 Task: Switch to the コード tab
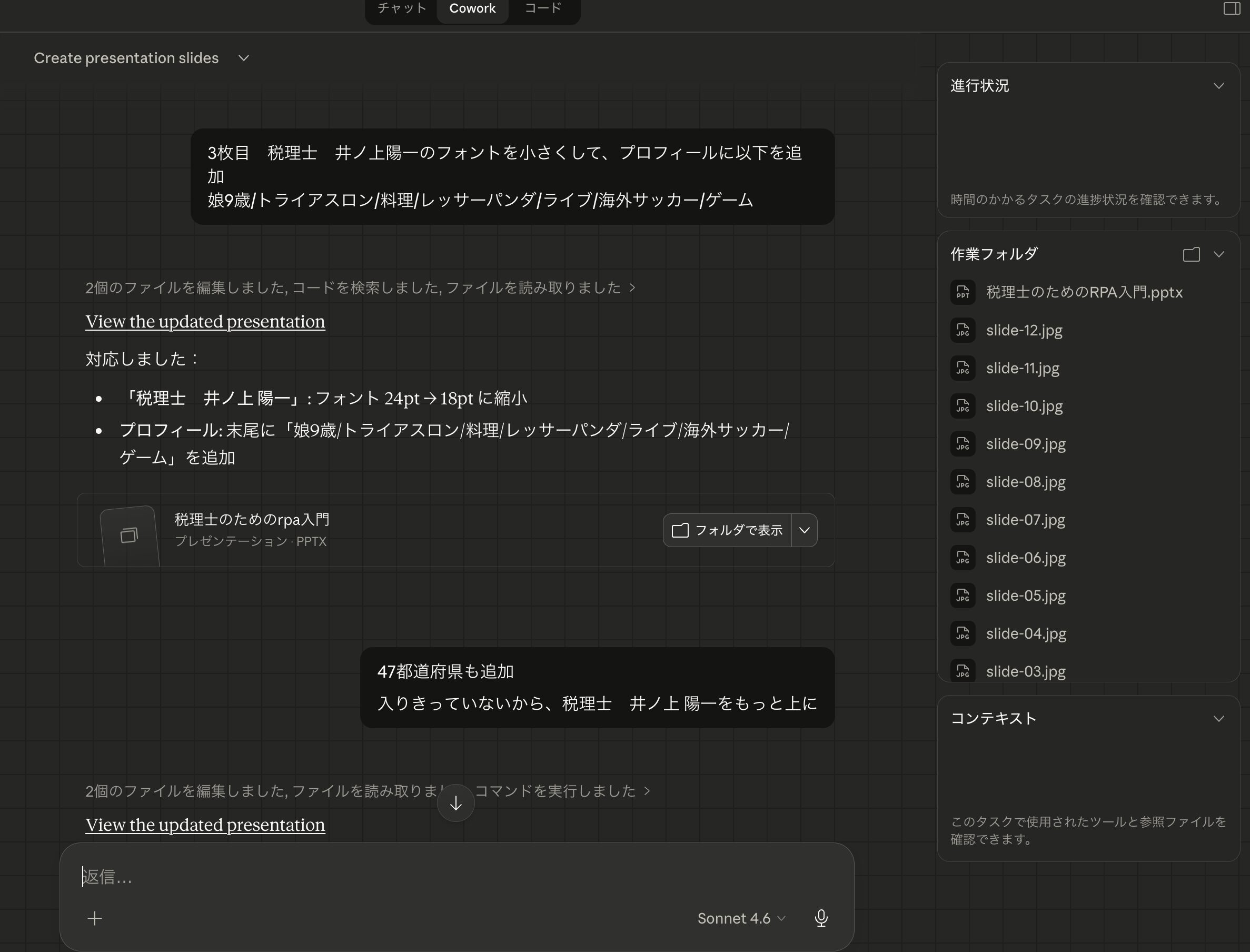[543, 8]
